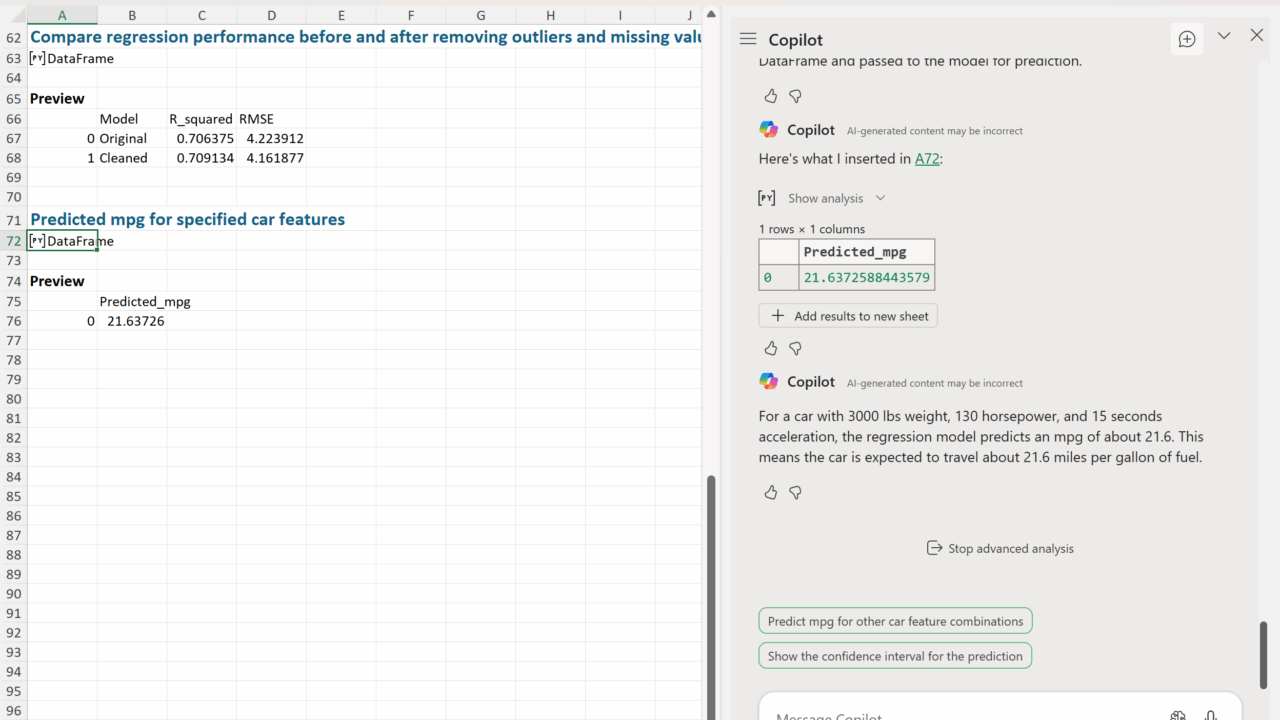Click the Add results to new sheet button
This screenshot has width=1280, height=720.
(x=848, y=316)
